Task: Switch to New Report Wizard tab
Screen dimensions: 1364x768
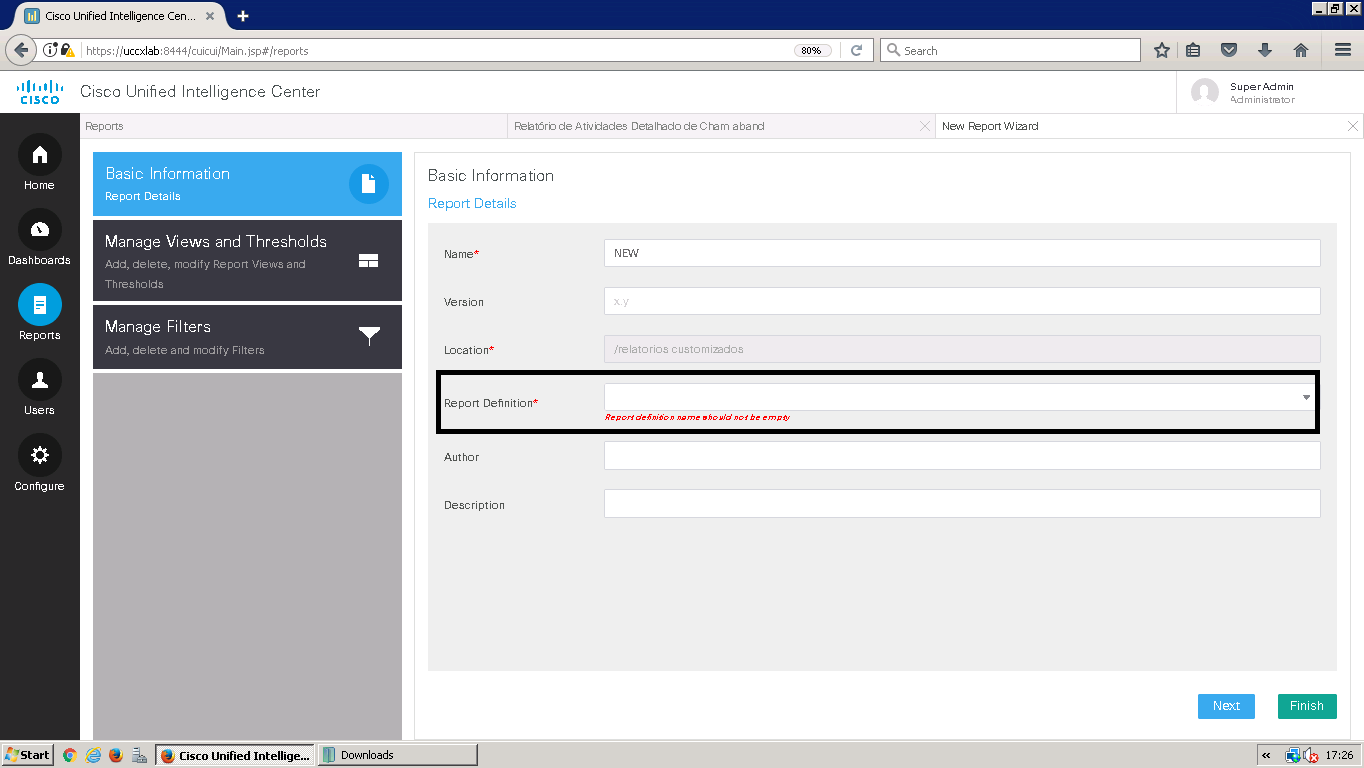Action: 1148,126
